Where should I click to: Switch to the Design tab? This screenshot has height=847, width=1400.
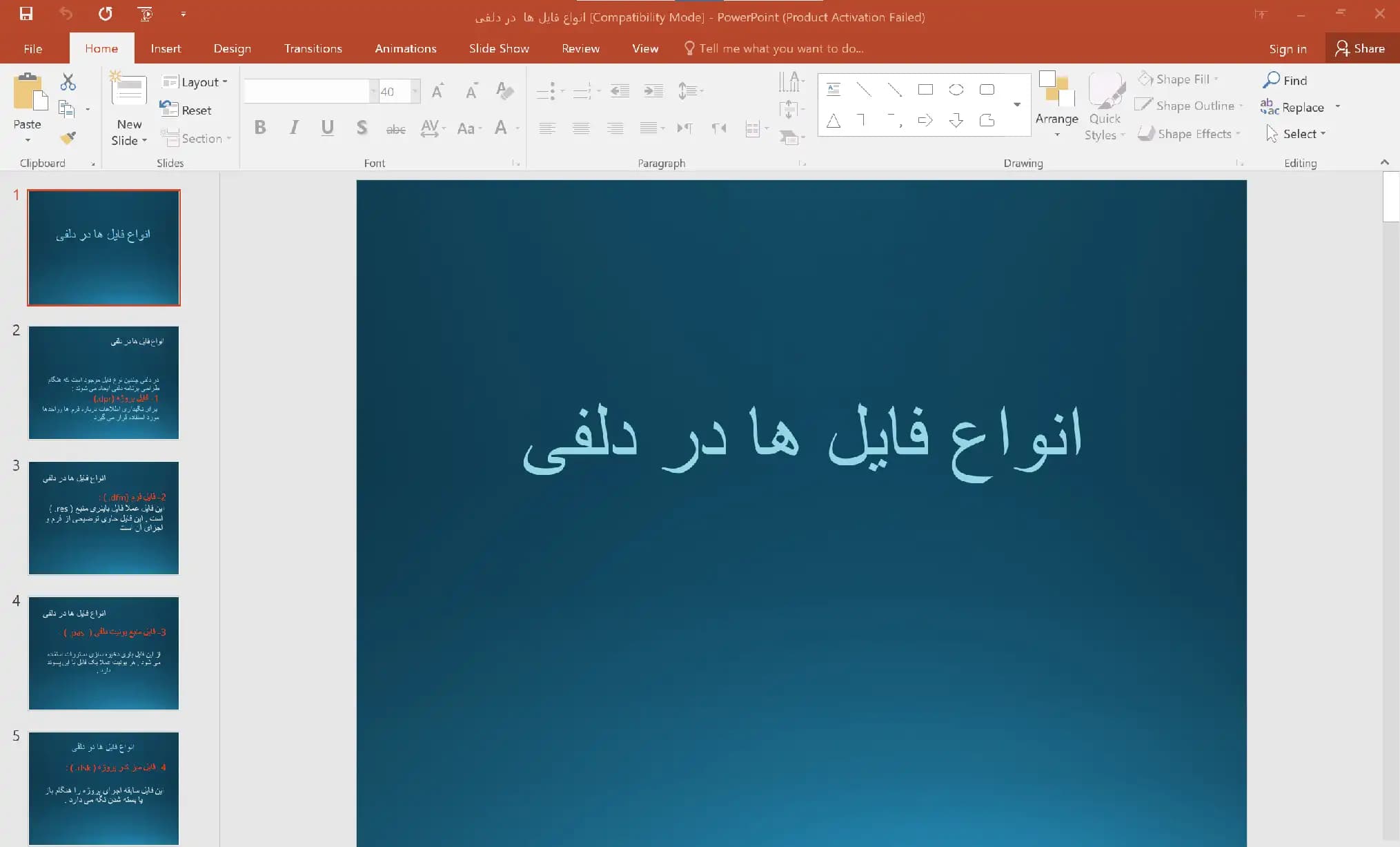[232, 48]
